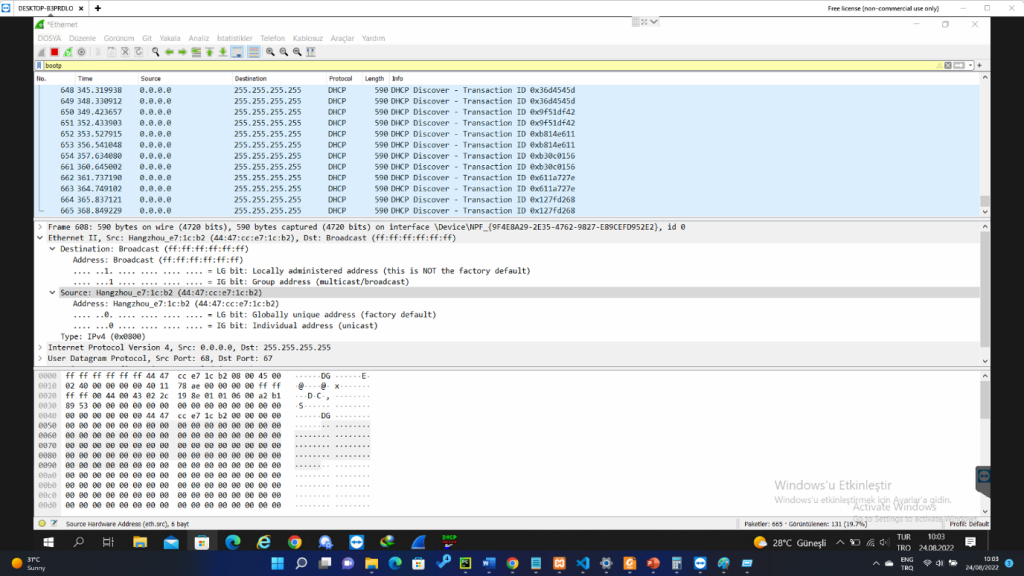Stop the running packet capture
The image size is (1024, 576).
click(54, 51)
